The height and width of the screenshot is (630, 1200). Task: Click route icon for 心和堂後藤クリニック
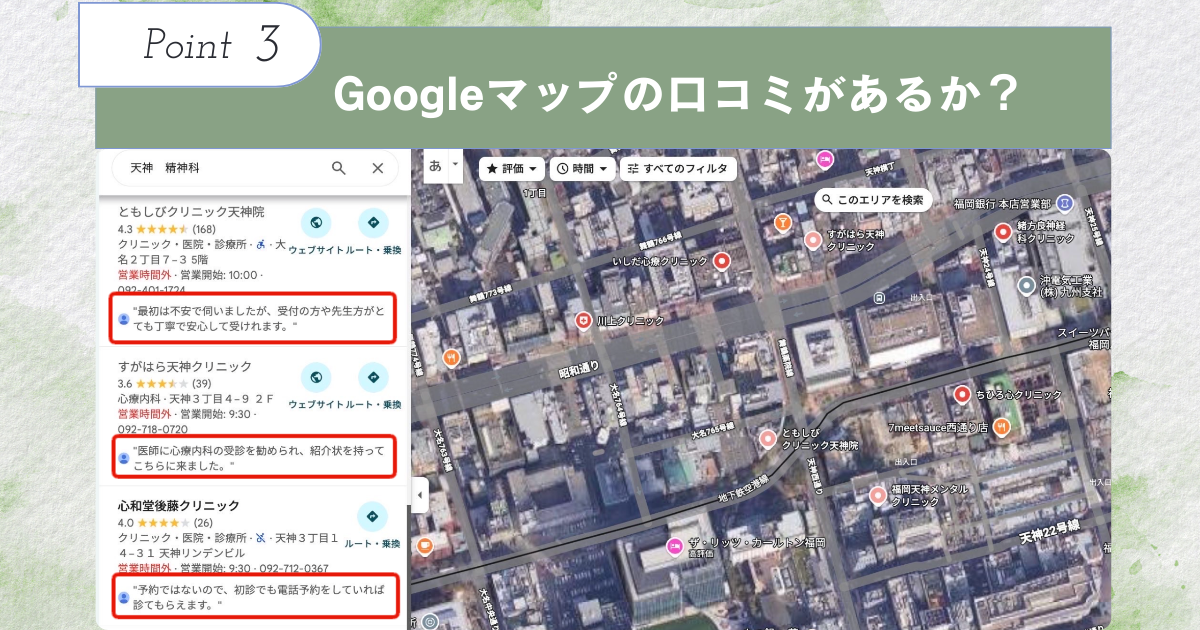tap(372, 516)
